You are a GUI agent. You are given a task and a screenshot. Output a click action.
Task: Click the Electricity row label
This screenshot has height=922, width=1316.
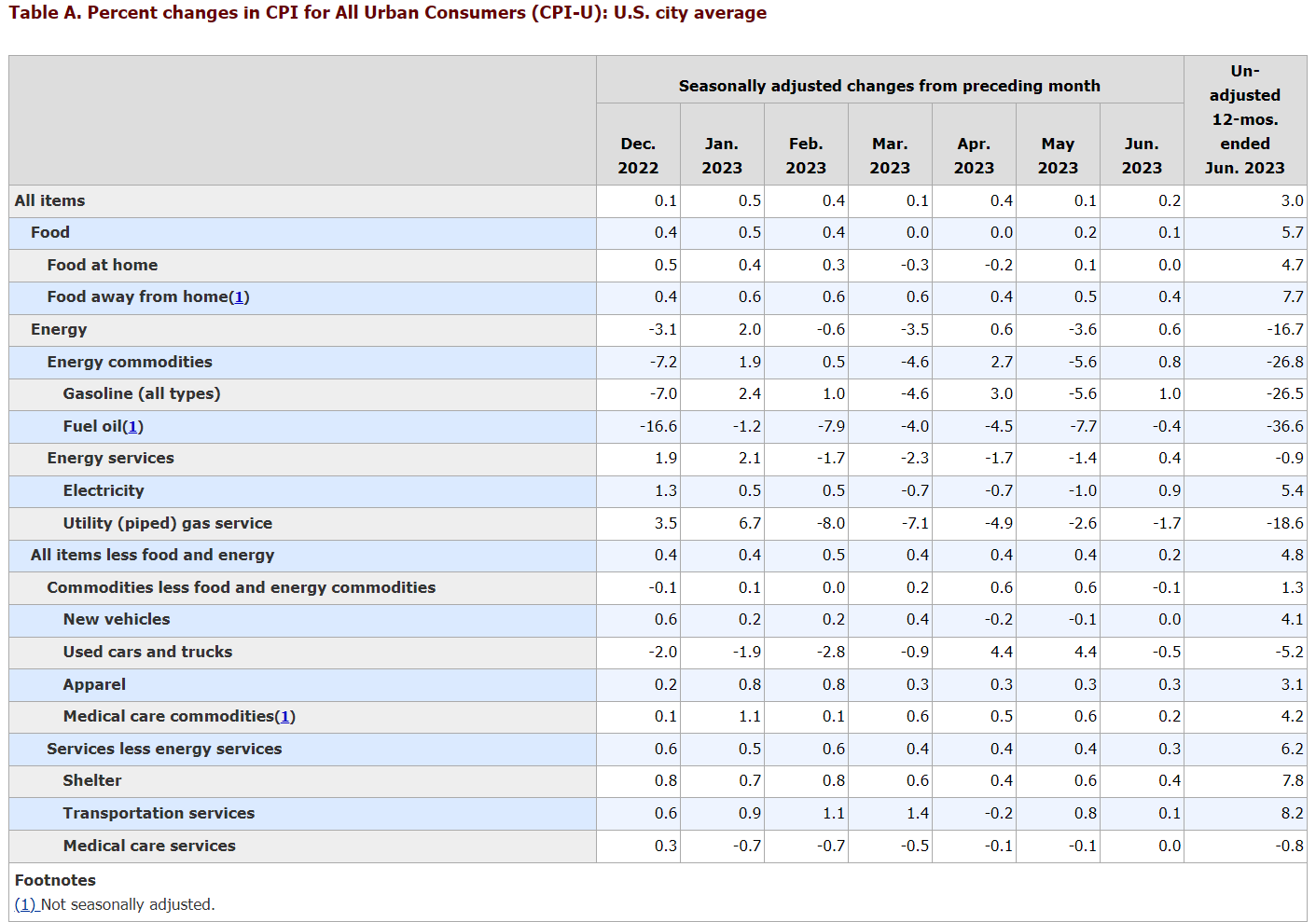(104, 491)
